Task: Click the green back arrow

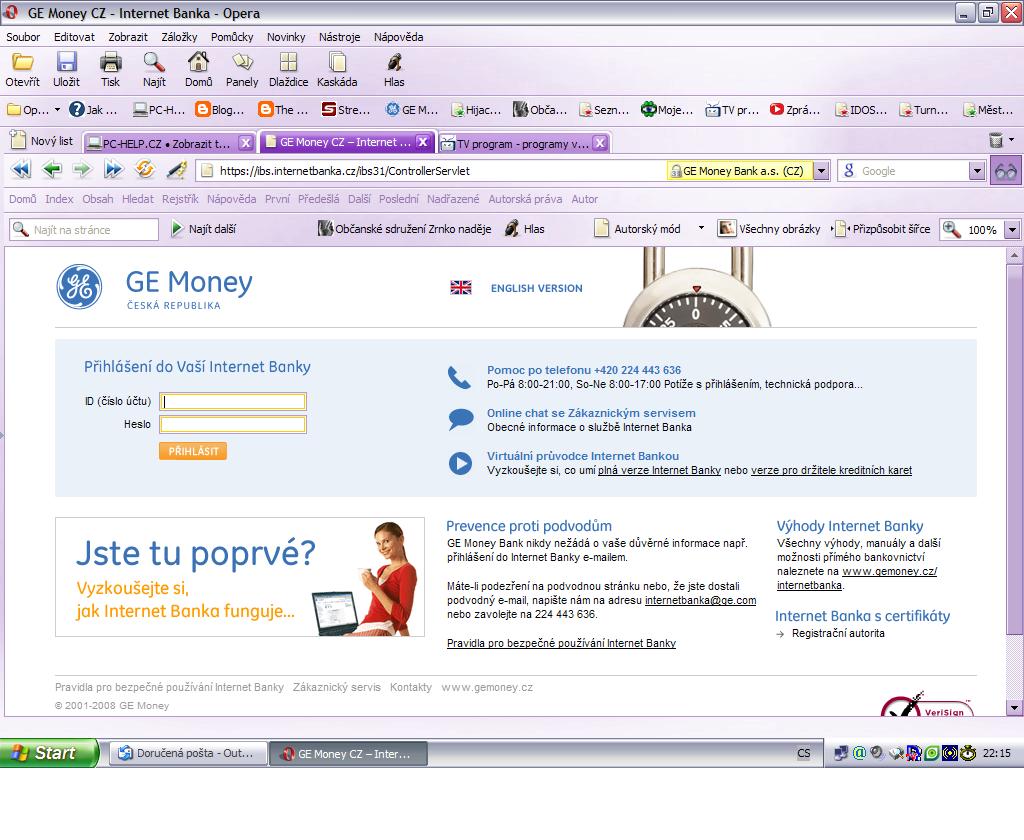Action: (51, 170)
